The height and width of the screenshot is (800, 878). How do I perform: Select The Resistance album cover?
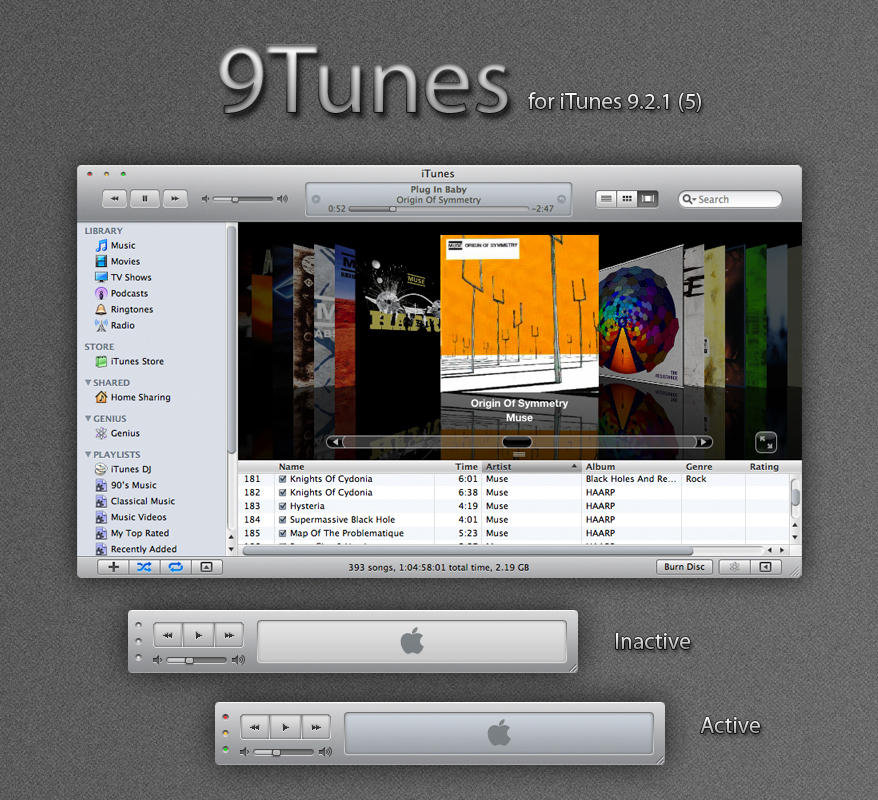click(641, 316)
